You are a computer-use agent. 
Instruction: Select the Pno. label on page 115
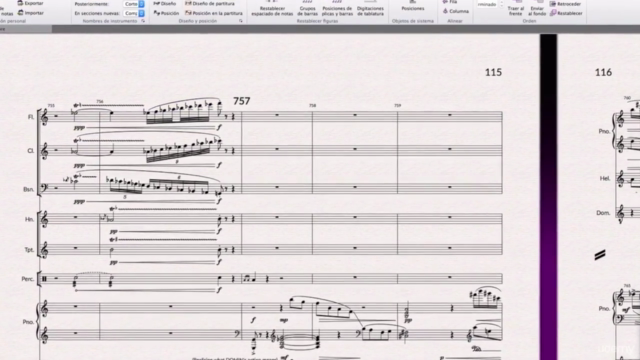pyautogui.click(x=28, y=322)
